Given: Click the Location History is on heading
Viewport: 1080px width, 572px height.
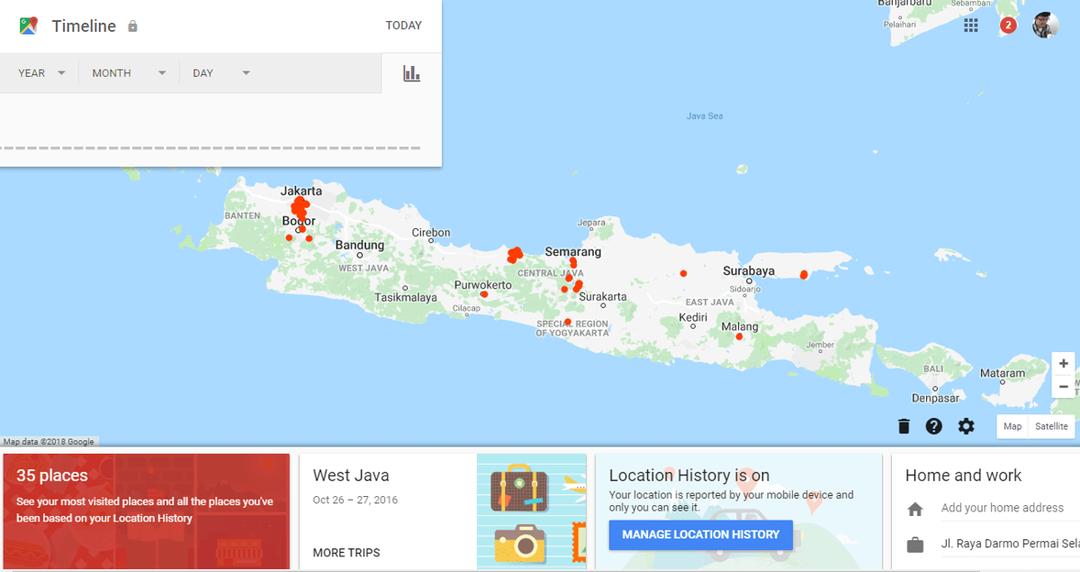Looking at the screenshot, I should click(x=689, y=476).
